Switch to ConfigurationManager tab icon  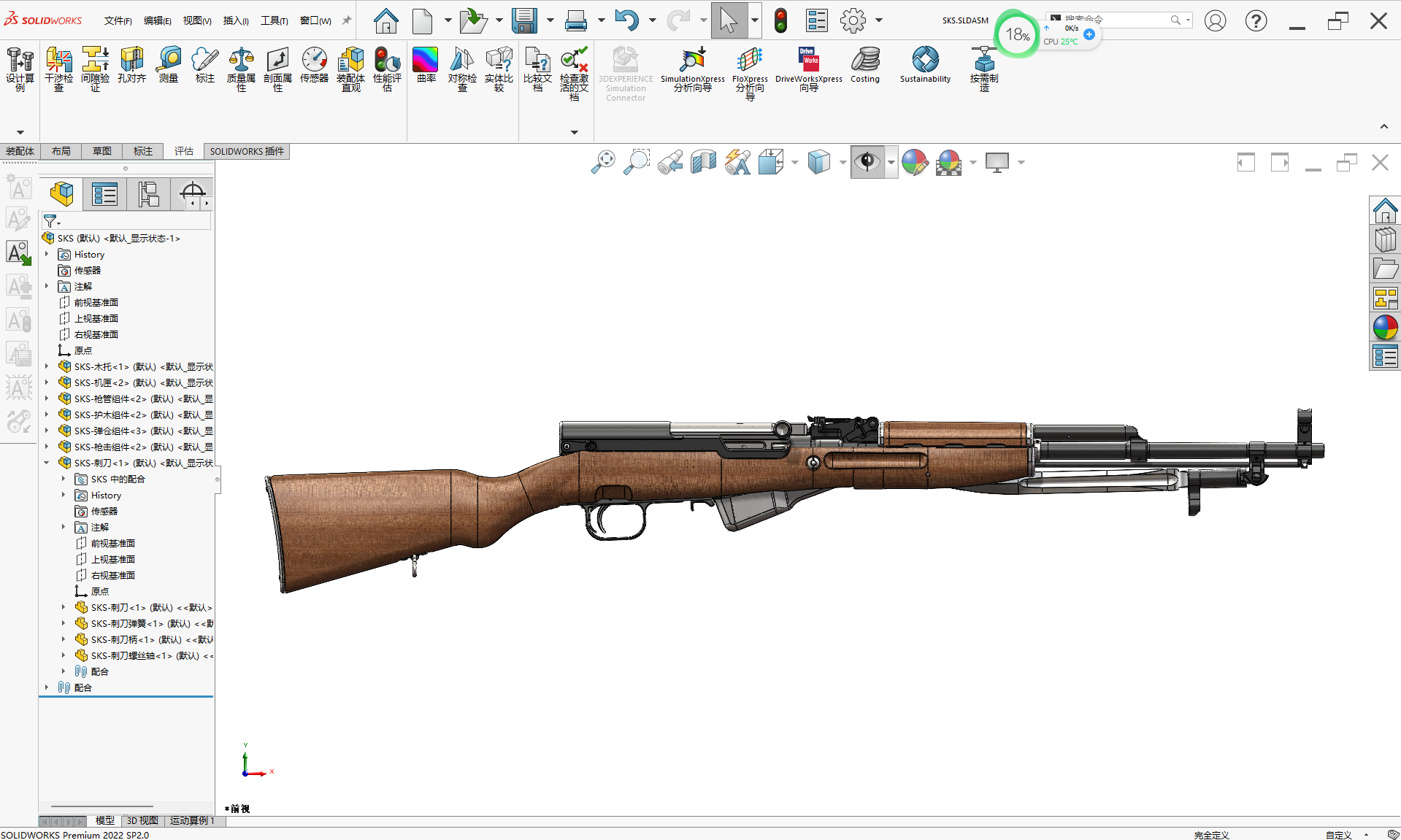(x=148, y=194)
